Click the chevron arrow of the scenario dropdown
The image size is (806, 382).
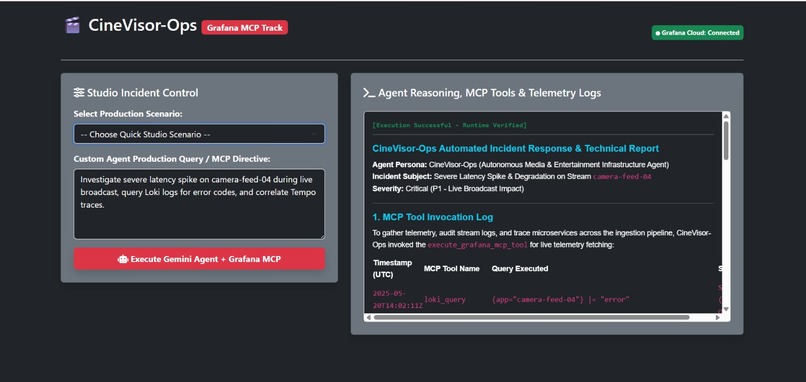(x=314, y=134)
